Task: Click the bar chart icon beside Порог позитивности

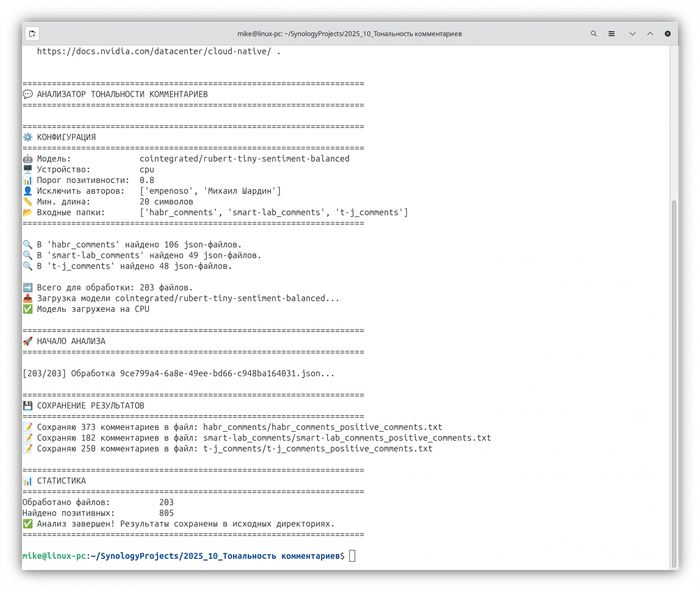Action: 27,180
